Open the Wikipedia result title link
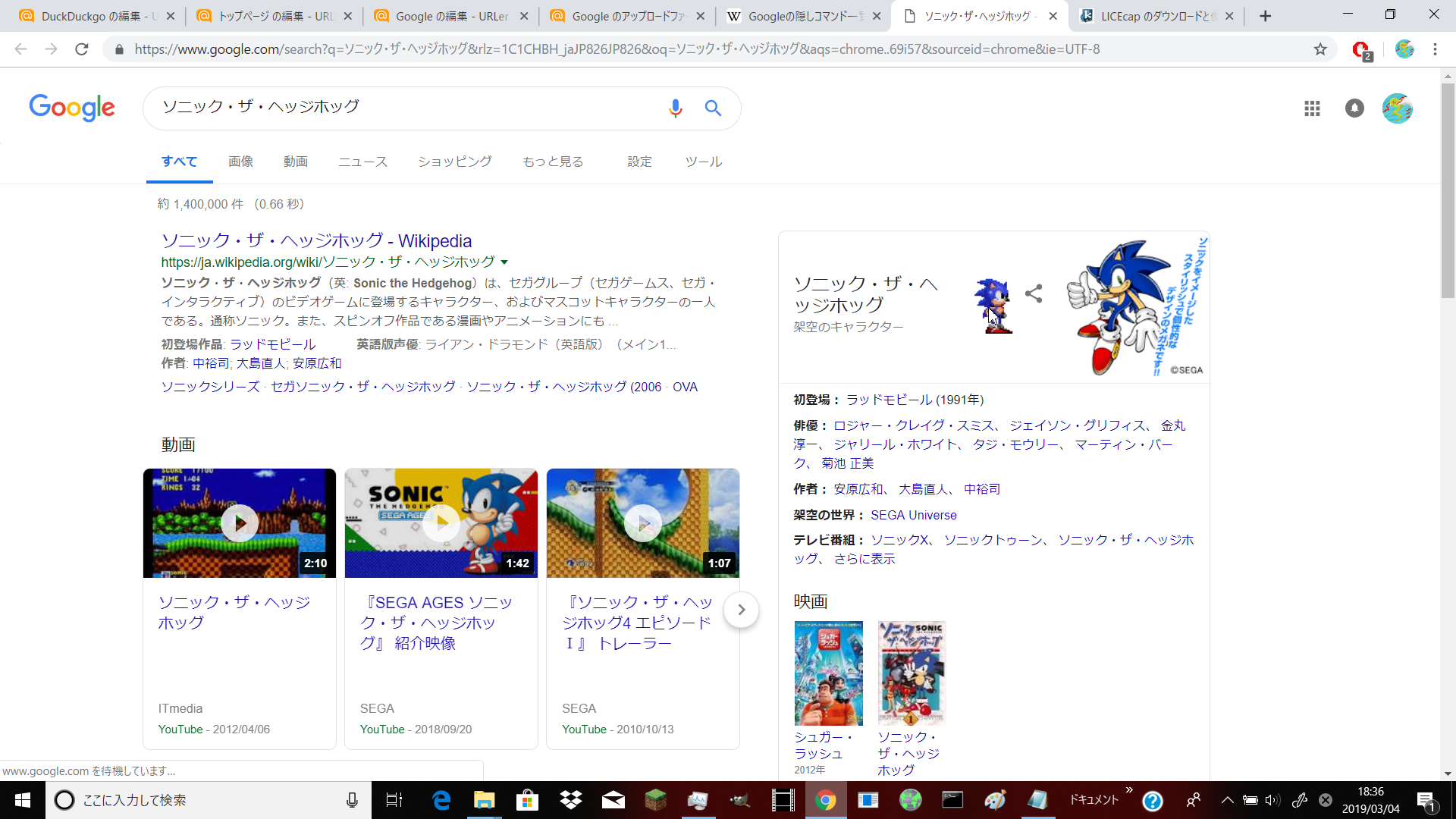The height and width of the screenshot is (819, 1456). (316, 241)
